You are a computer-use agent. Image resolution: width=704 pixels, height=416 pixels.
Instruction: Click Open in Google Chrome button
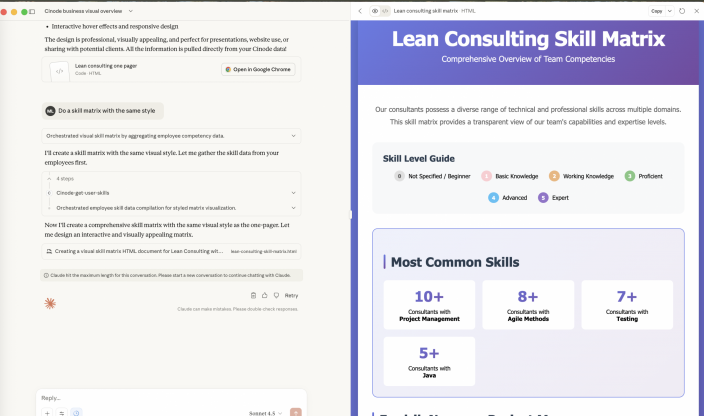pos(258,69)
